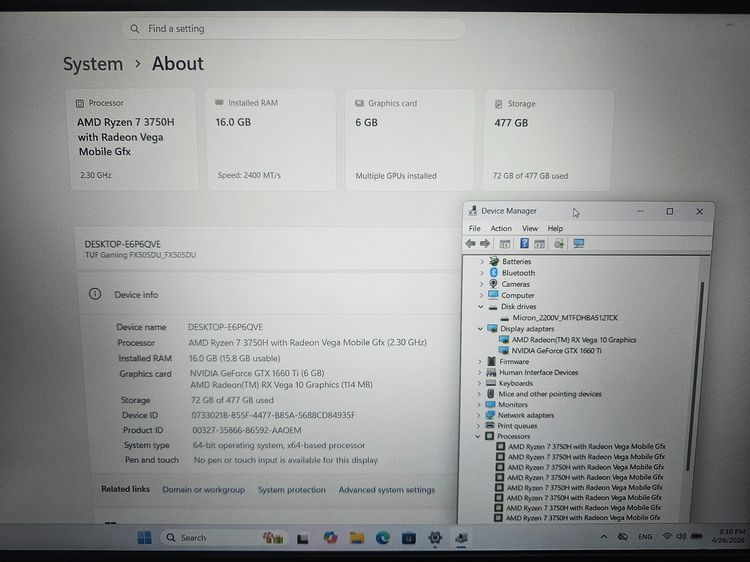This screenshot has height=562, width=750.
Task: Click the Back arrow in Device Manager toolbar
Action: (470, 243)
